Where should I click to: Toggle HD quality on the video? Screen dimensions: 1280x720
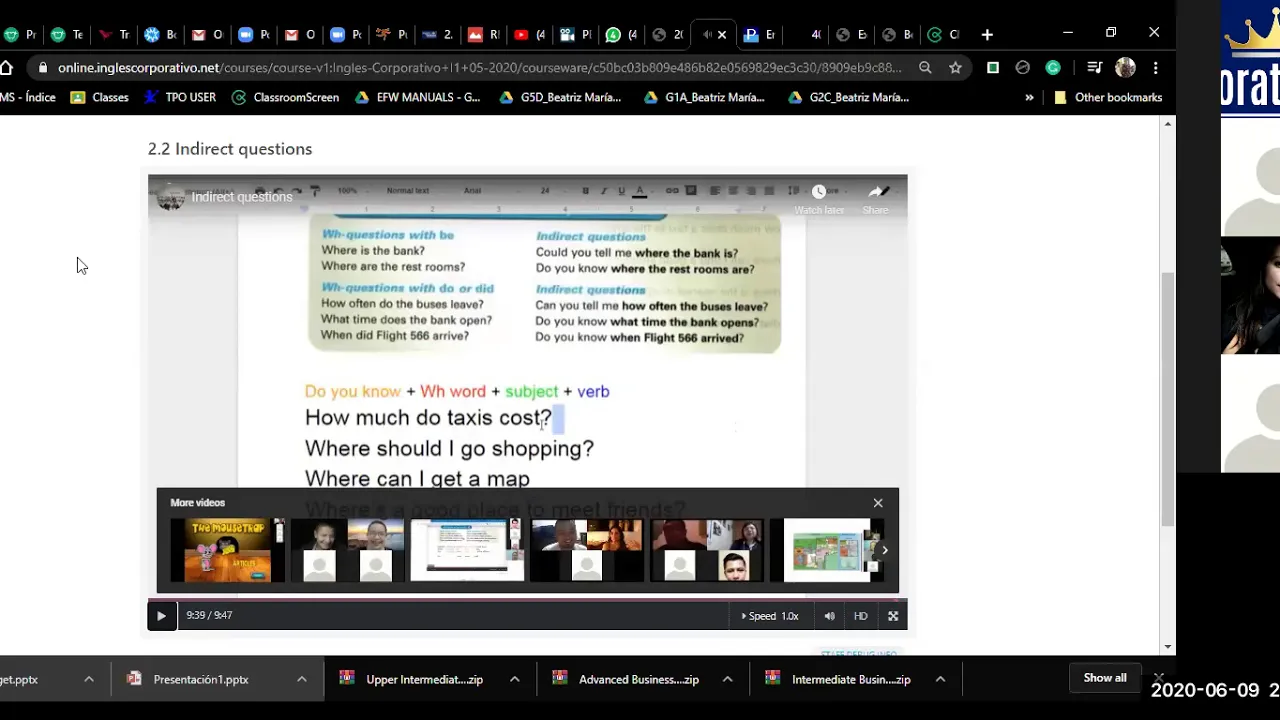[x=860, y=616]
